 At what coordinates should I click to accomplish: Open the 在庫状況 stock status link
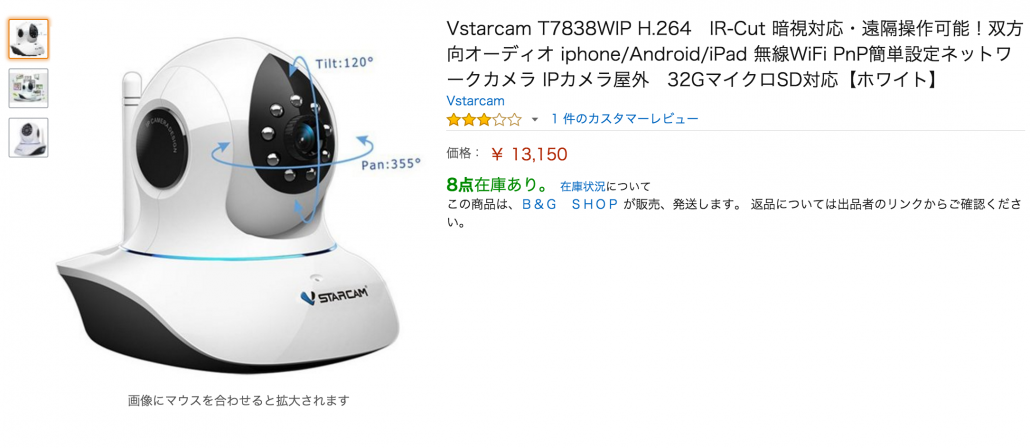pyautogui.click(x=583, y=186)
